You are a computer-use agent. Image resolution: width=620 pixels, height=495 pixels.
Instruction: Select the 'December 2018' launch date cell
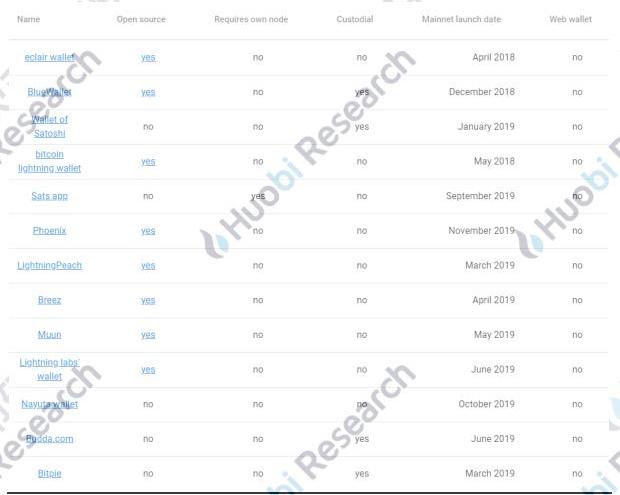point(482,92)
